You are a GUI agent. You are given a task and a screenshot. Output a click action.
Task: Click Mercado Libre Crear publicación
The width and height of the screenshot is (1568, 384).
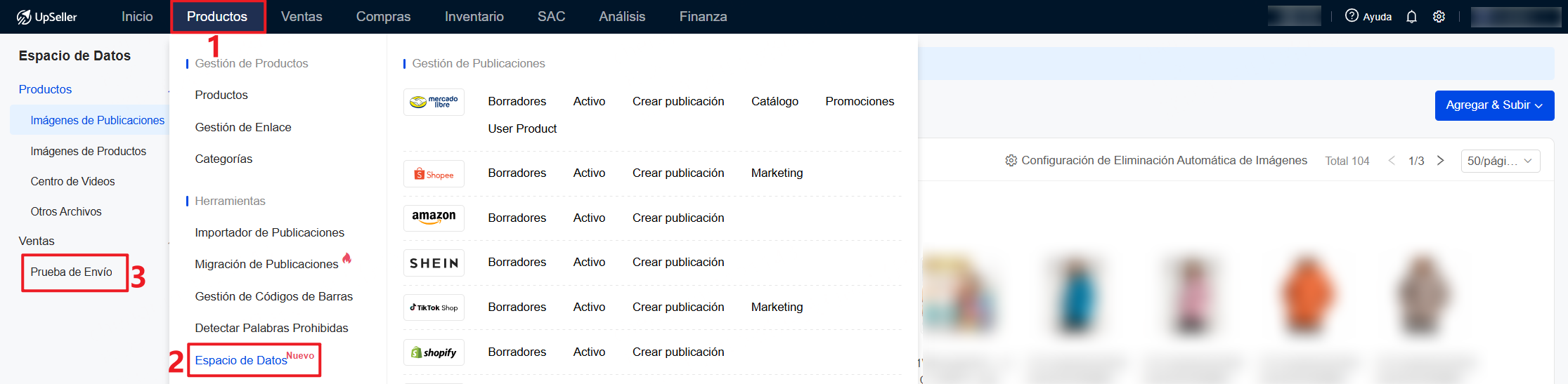pos(678,101)
